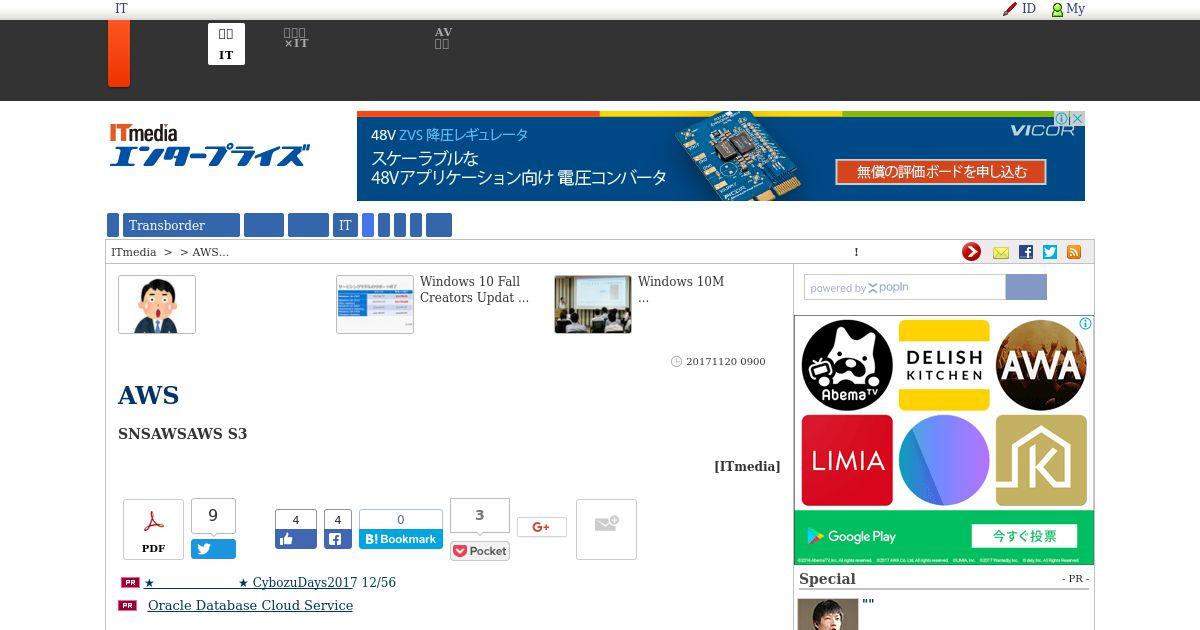Viewport: 1200px width, 630px height.
Task: Open the orange RSS feed icon
Action: coord(1074,252)
